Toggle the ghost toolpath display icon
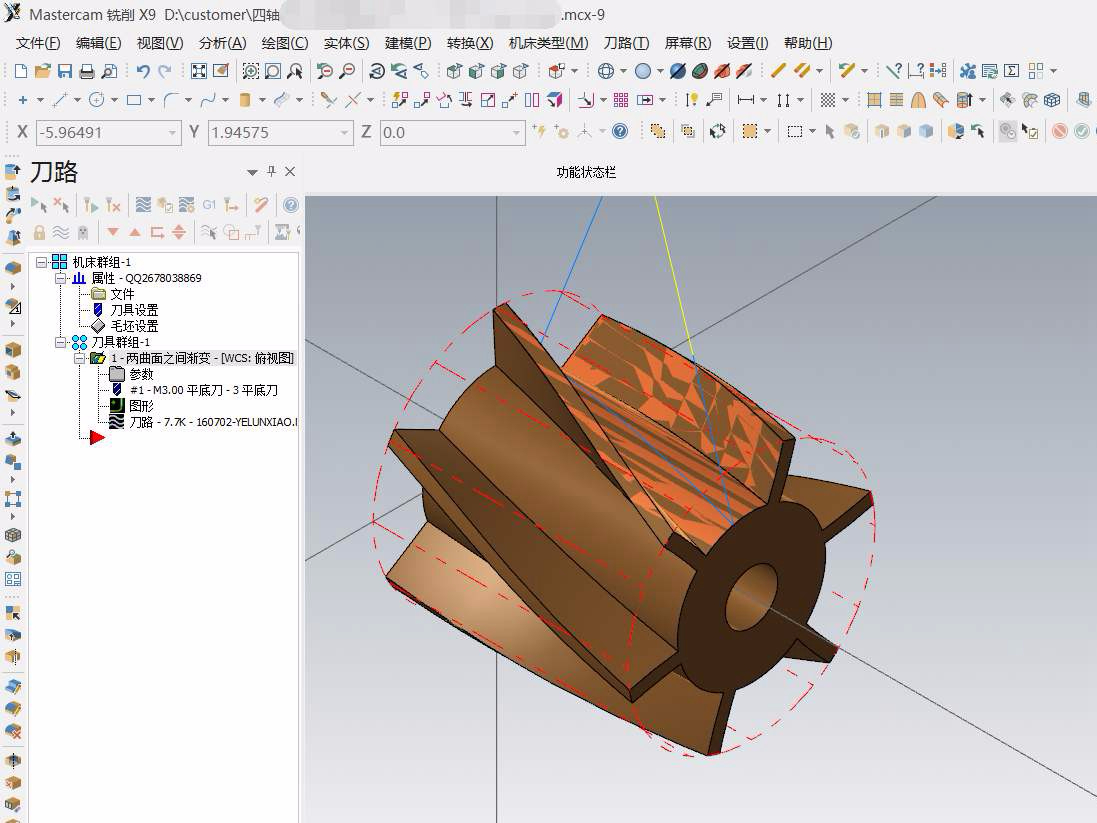The width and height of the screenshot is (1097, 823). pyautogui.click(x=82, y=232)
